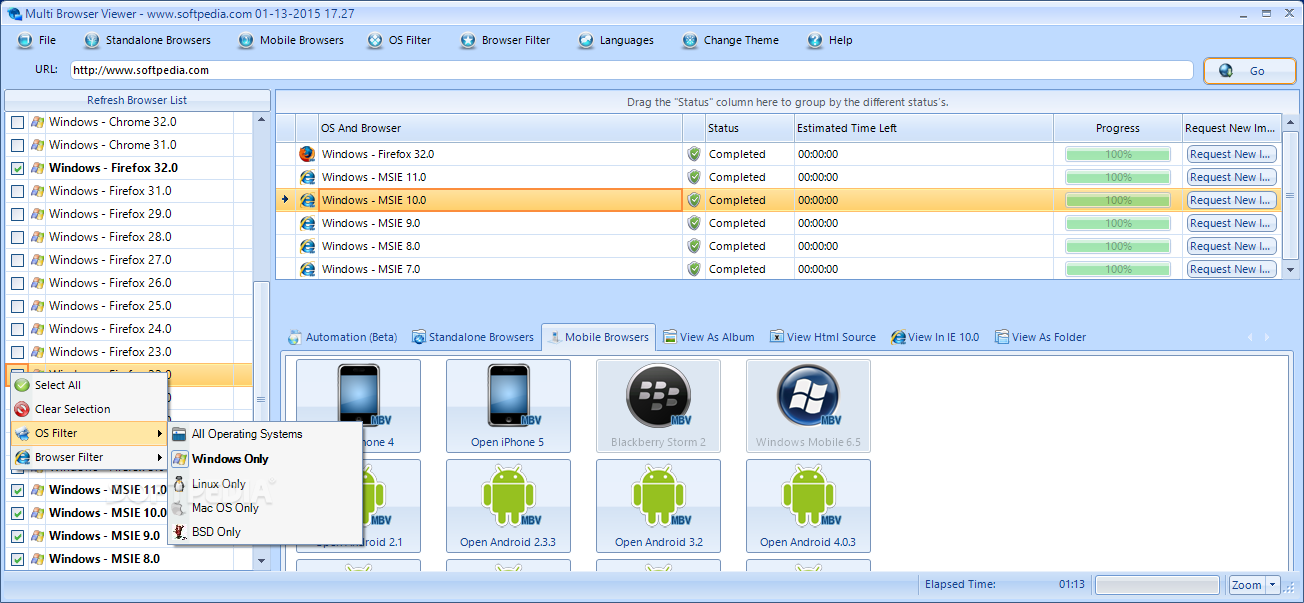Viewport: 1304px width, 603px height.
Task: Check the Windows - Firefox 27.0 checkbox
Action: [17, 260]
